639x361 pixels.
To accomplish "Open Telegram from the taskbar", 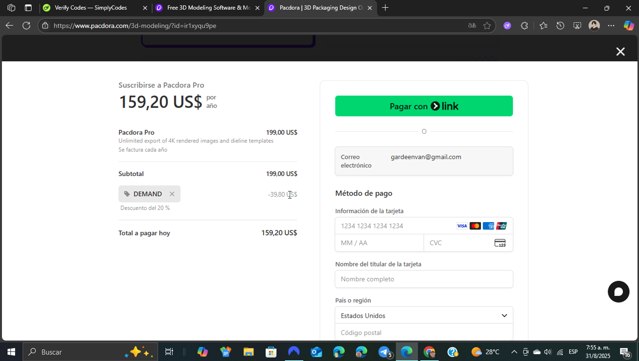I will click(x=384, y=352).
